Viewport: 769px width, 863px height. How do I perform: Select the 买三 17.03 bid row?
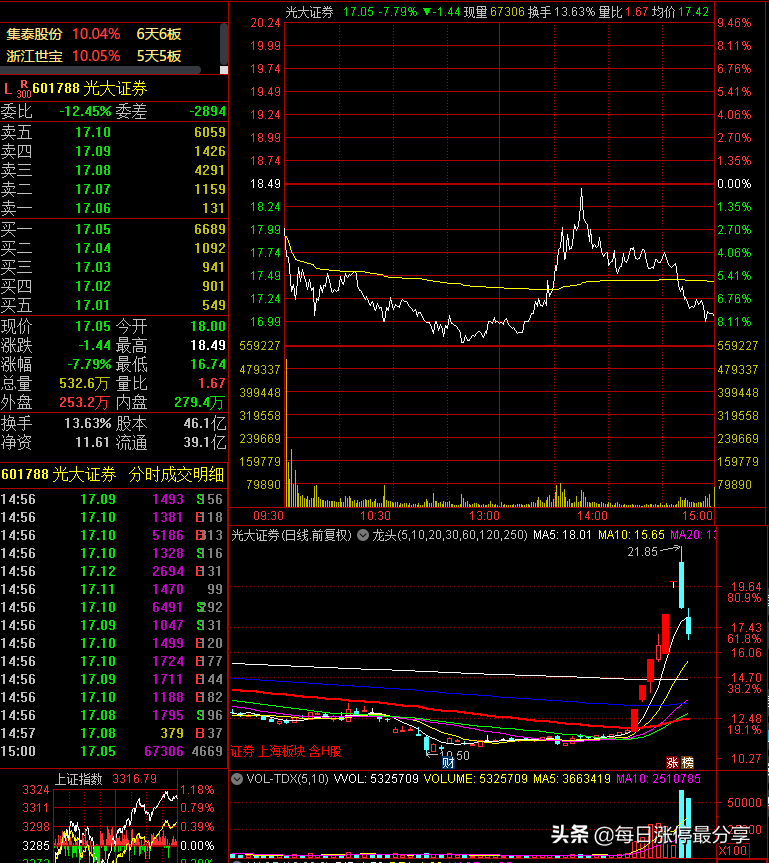point(113,267)
